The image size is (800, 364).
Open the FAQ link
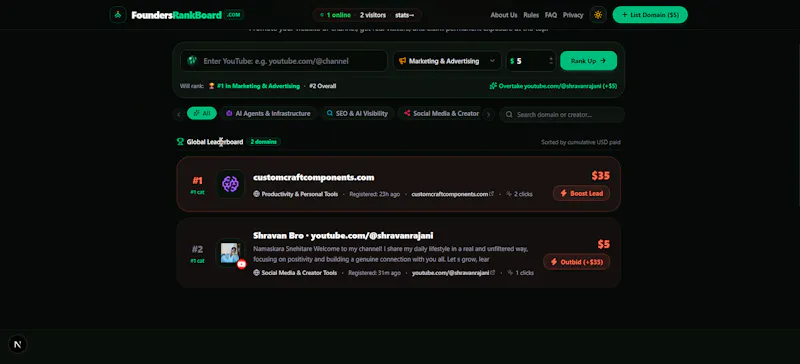click(x=551, y=15)
